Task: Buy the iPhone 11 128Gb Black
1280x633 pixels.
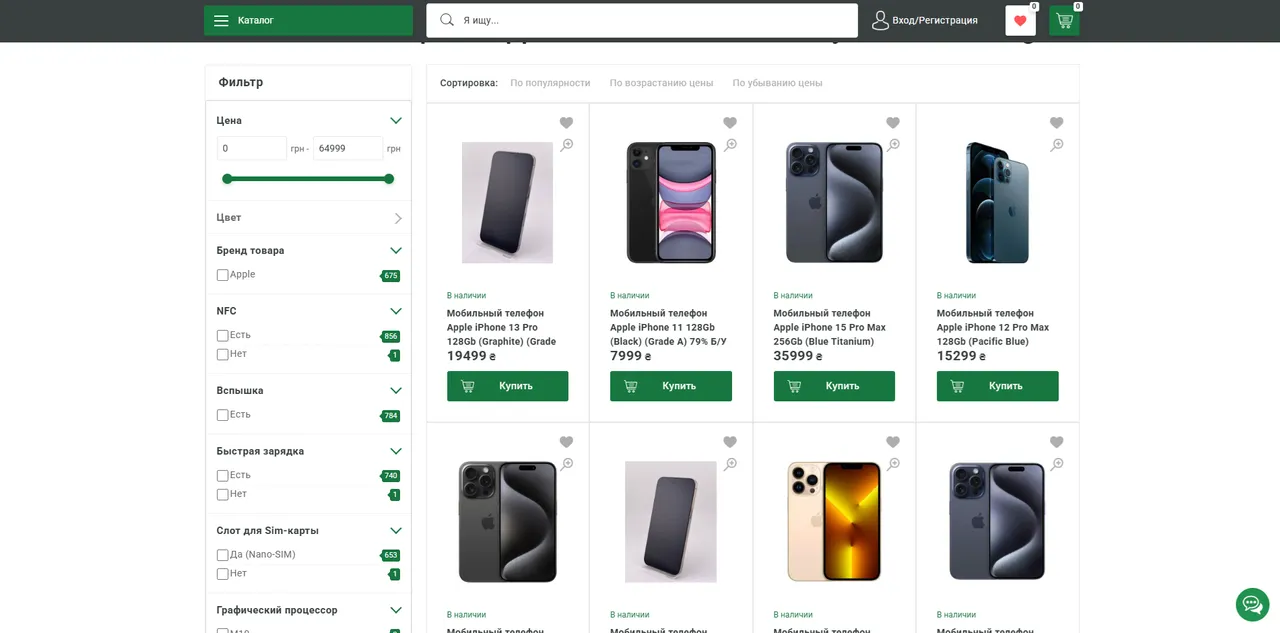Action: pyautogui.click(x=671, y=386)
